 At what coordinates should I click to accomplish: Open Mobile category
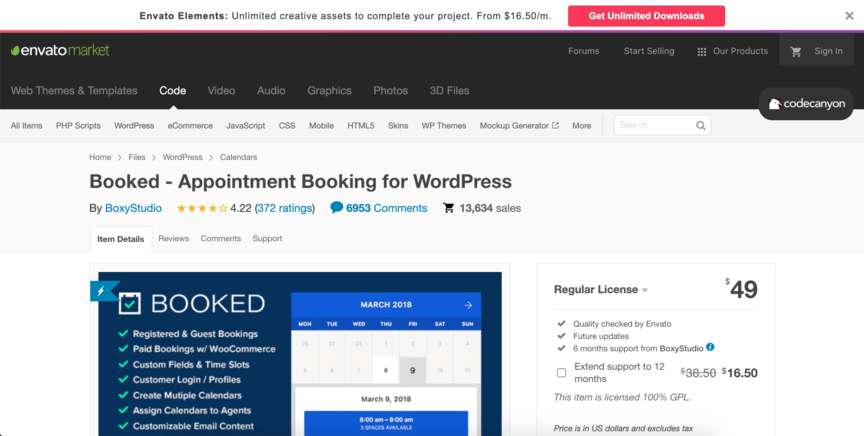point(321,126)
